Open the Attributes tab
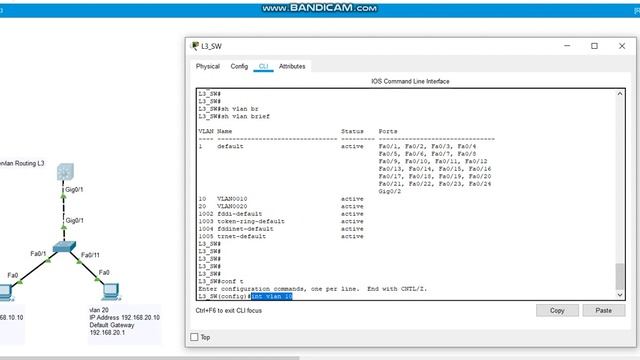Image resolution: width=640 pixels, height=360 pixels. [292, 66]
